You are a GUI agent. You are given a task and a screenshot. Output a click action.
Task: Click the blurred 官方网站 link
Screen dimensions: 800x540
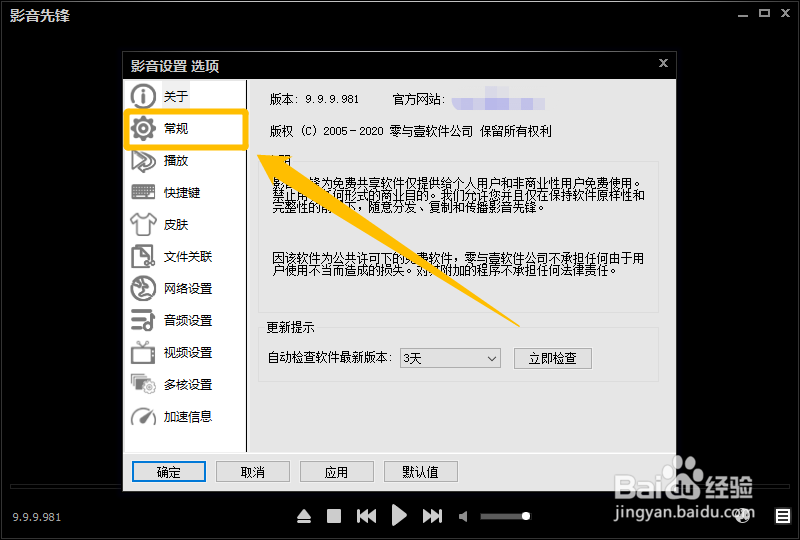[498, 100]
